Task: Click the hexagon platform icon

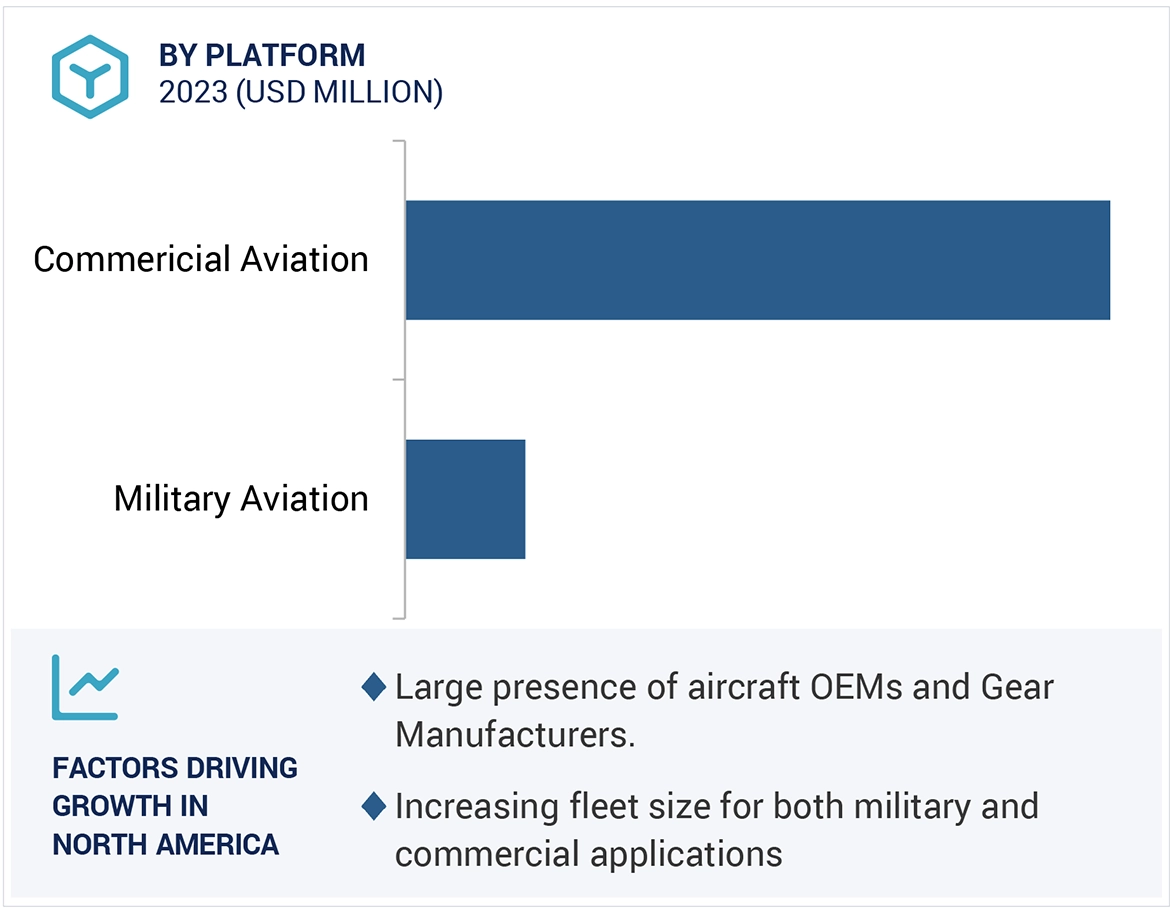Action: 91,77
